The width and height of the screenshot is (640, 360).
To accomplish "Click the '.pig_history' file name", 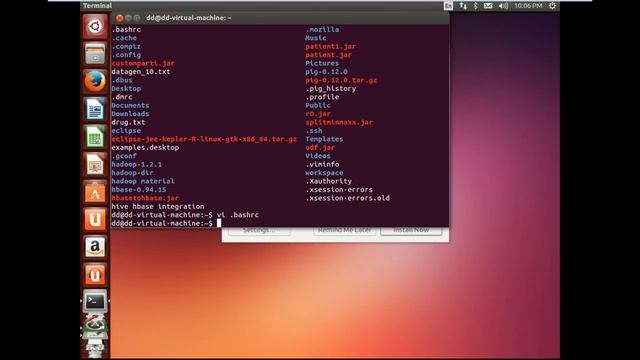I will click(331, 89).
